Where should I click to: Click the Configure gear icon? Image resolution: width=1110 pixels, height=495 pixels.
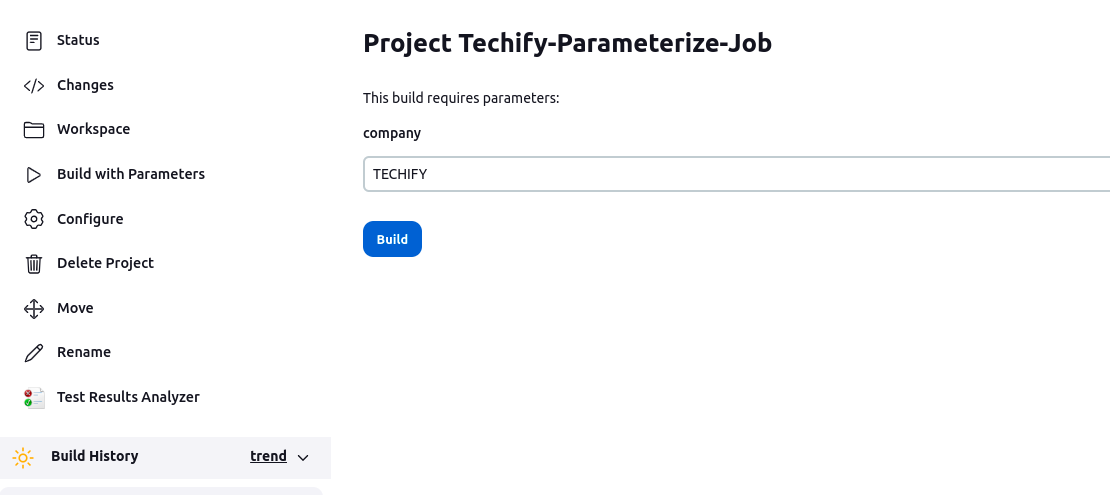point(33,219)
